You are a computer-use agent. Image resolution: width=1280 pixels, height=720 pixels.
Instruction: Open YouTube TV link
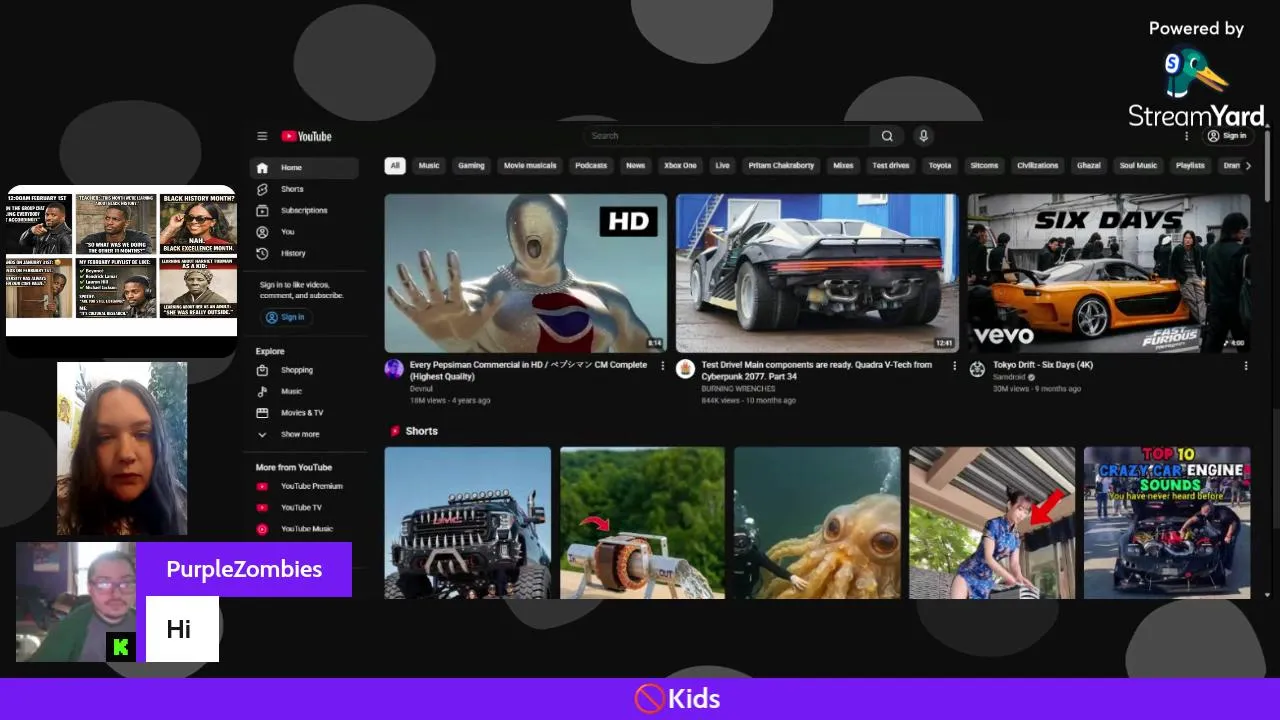[303, 508]
